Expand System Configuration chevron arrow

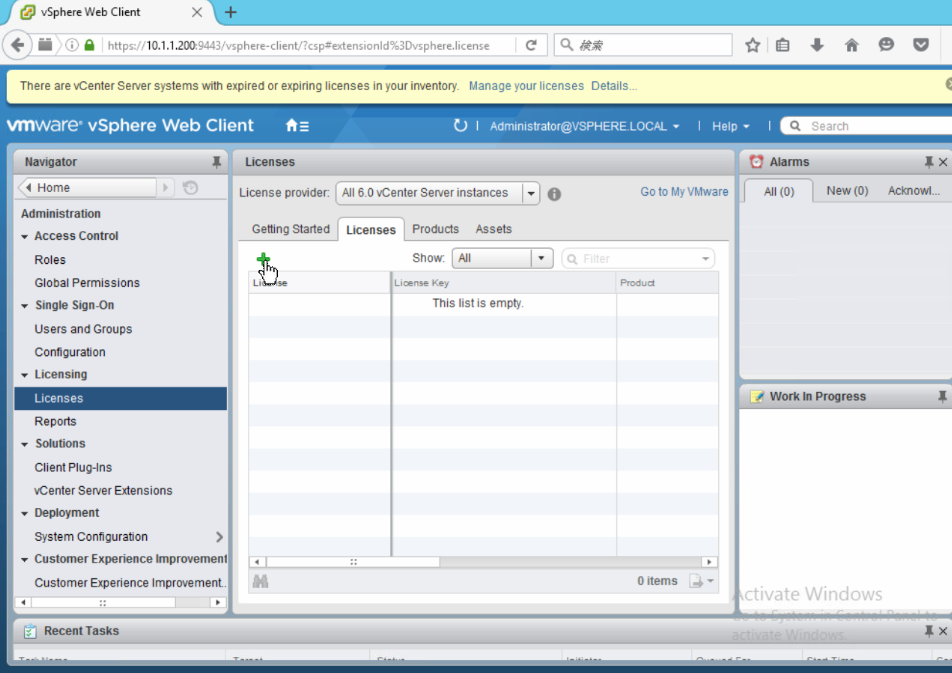point(219,537)
